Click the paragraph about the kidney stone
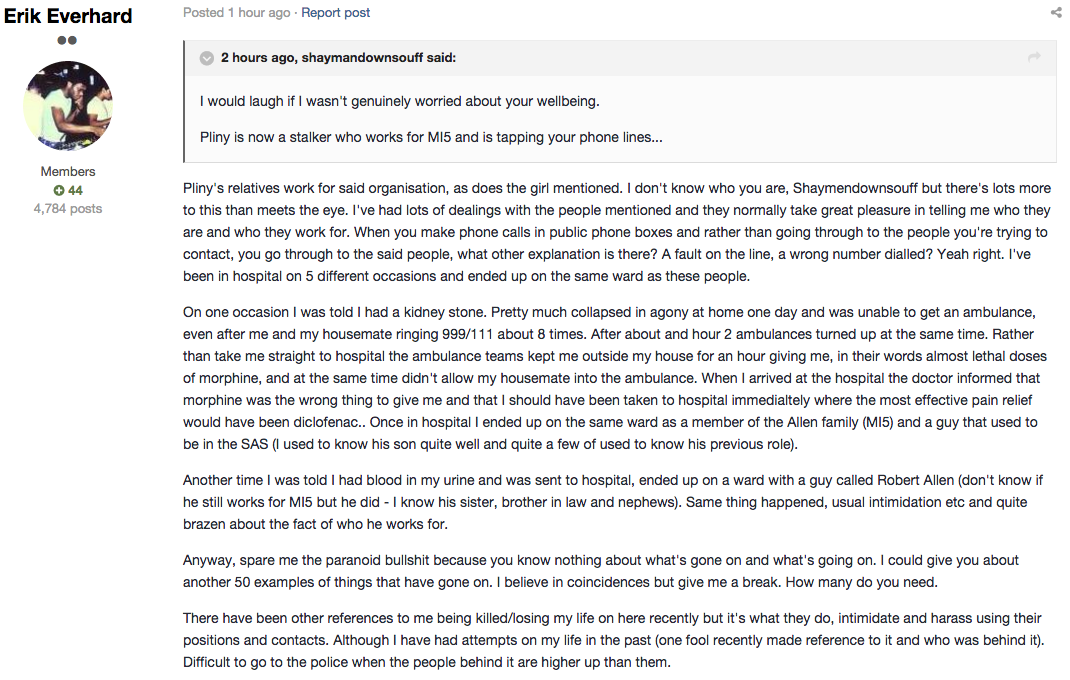The height and width of the screenshot is (680, 1070). pos(615,378)
